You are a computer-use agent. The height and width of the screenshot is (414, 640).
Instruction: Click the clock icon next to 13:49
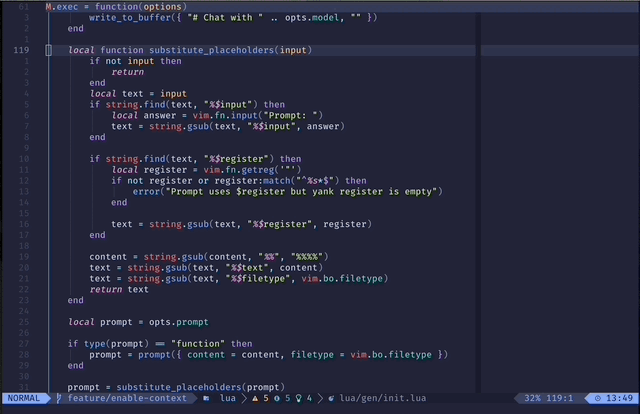(x=599, y=398)
